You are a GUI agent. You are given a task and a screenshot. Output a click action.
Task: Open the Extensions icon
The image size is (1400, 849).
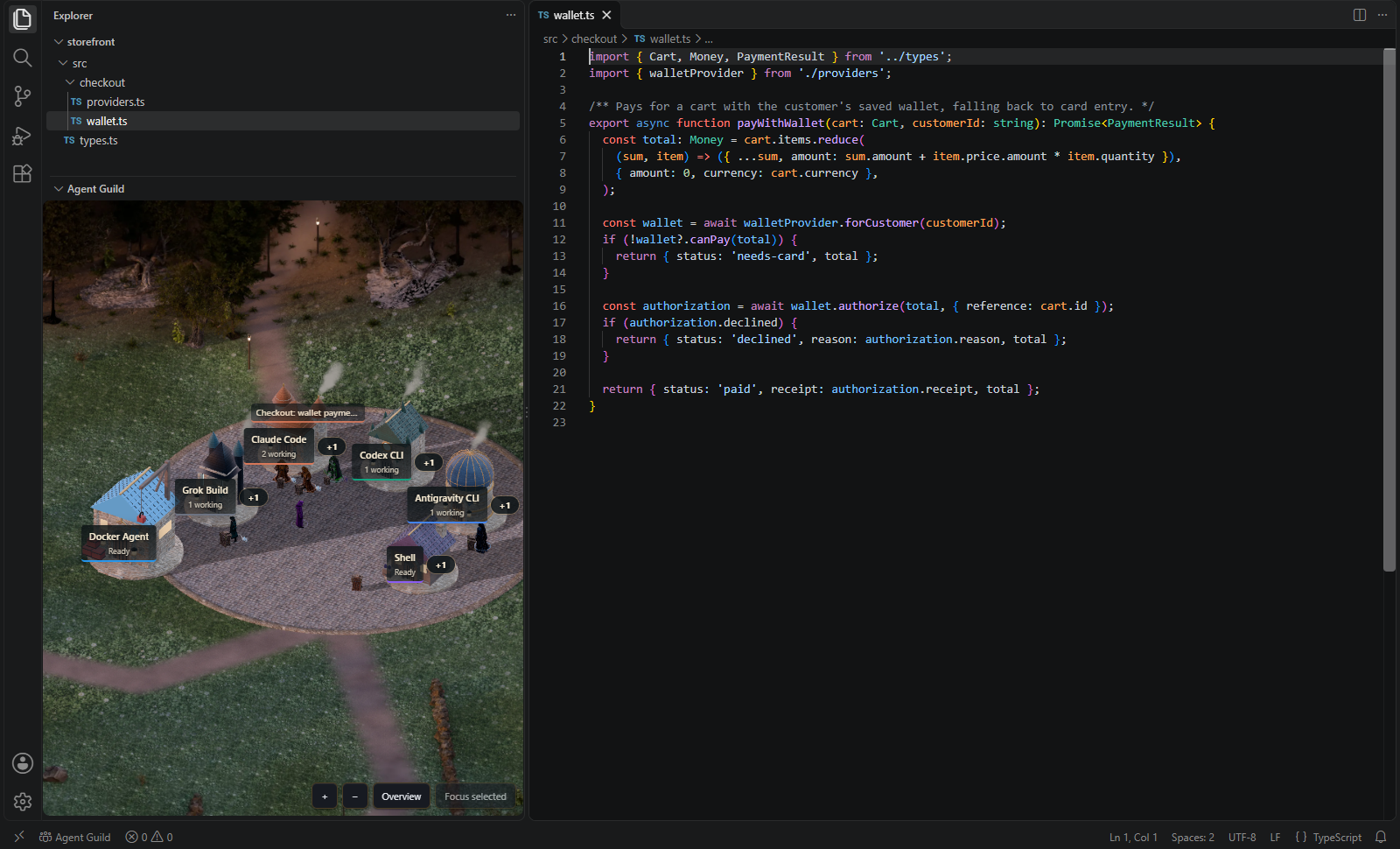pyautogui.click(x=23, y=173)
